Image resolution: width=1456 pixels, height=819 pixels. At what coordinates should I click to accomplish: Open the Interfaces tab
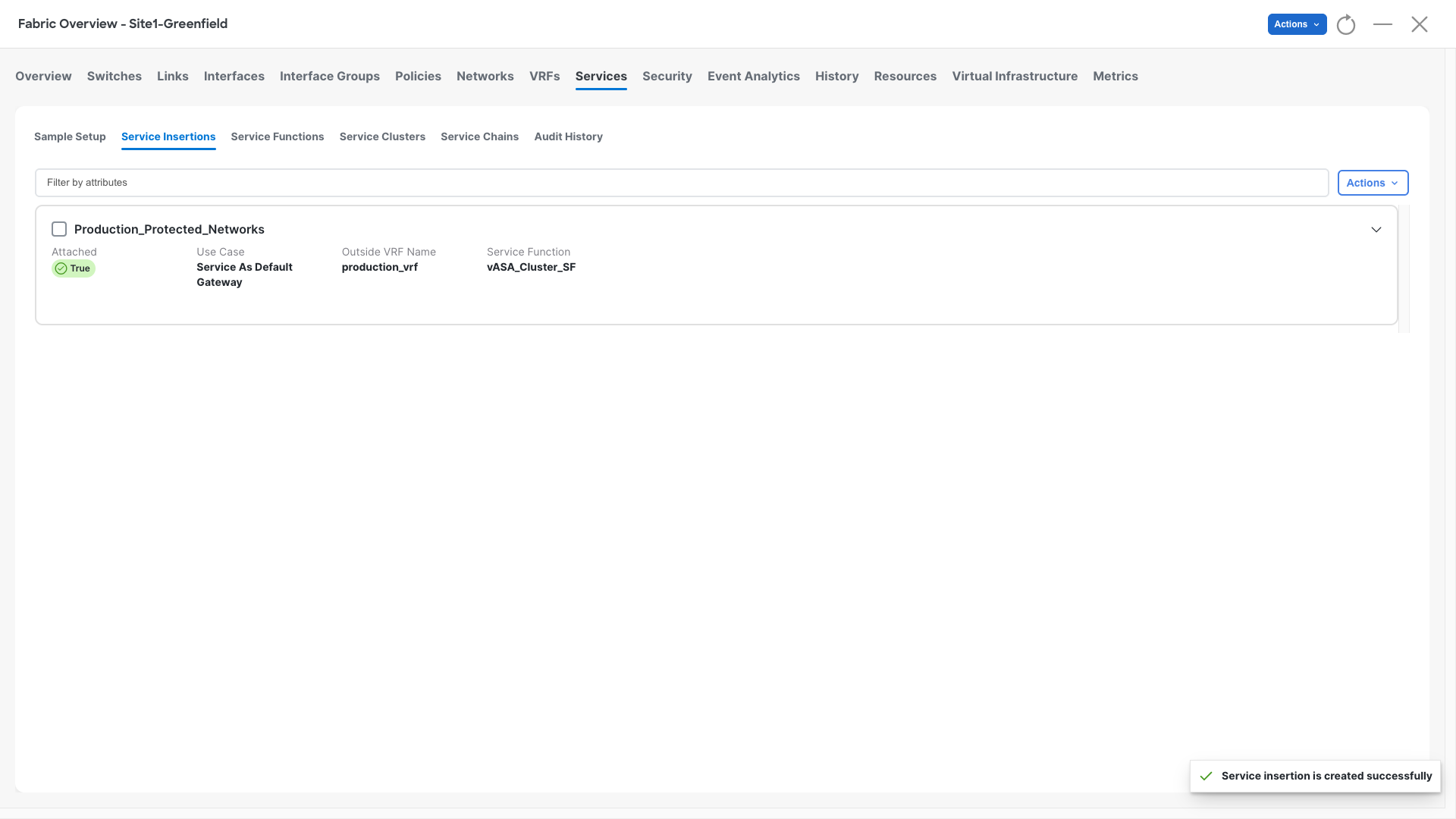point(234,76)
